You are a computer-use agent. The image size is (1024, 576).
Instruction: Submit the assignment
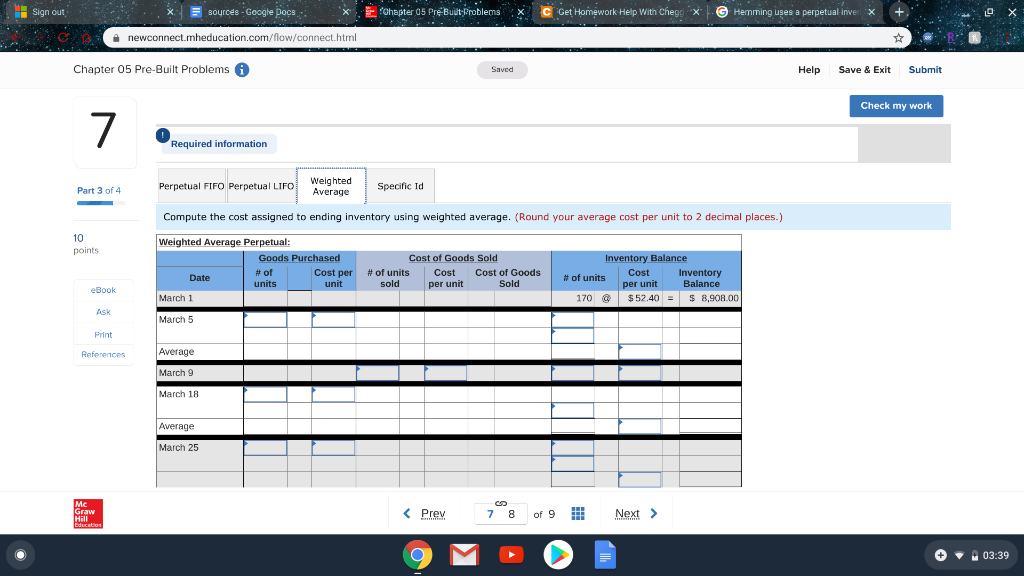click(924, 70)
